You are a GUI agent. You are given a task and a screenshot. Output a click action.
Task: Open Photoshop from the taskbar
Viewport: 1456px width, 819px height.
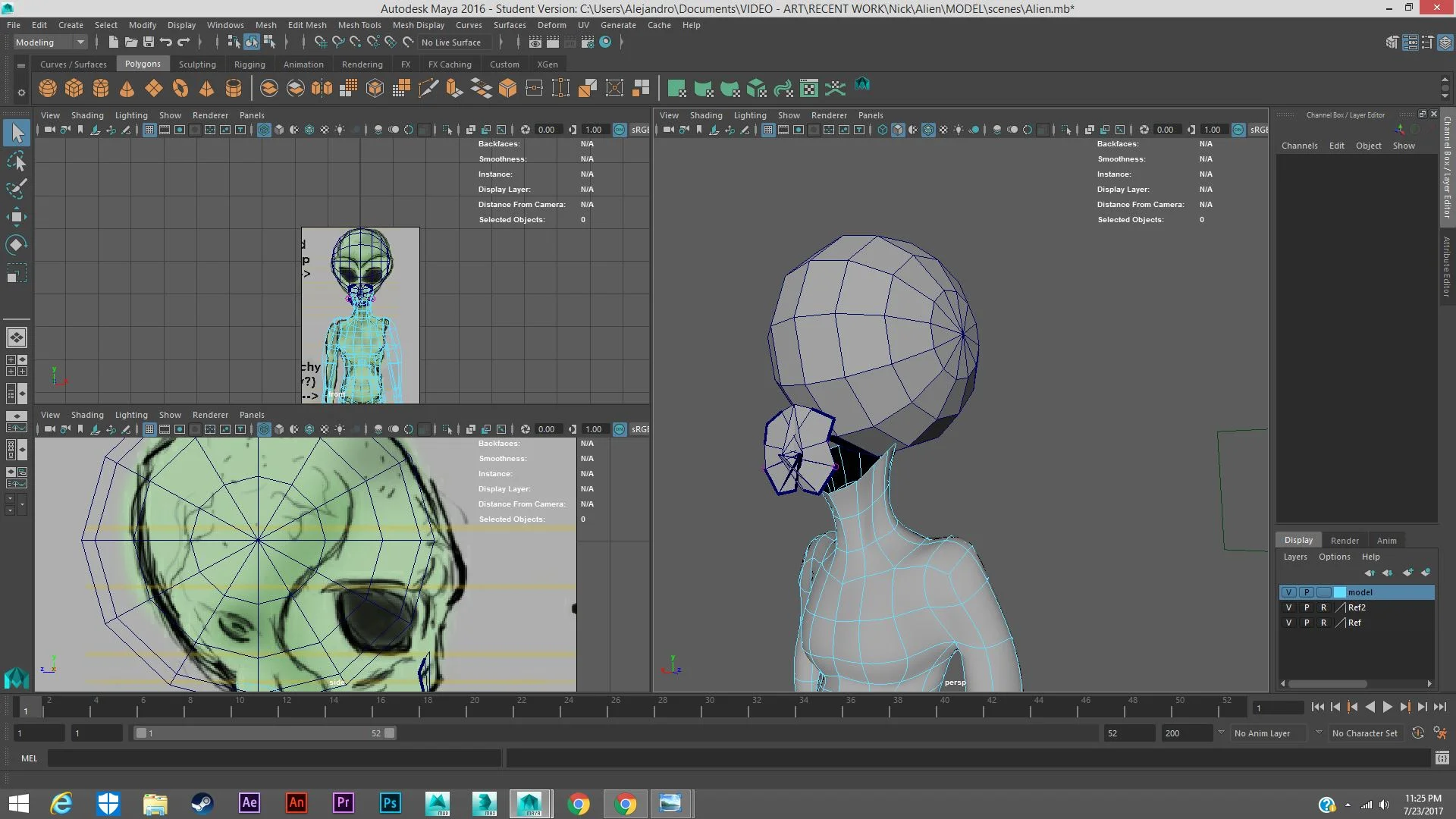coord(390,803)
